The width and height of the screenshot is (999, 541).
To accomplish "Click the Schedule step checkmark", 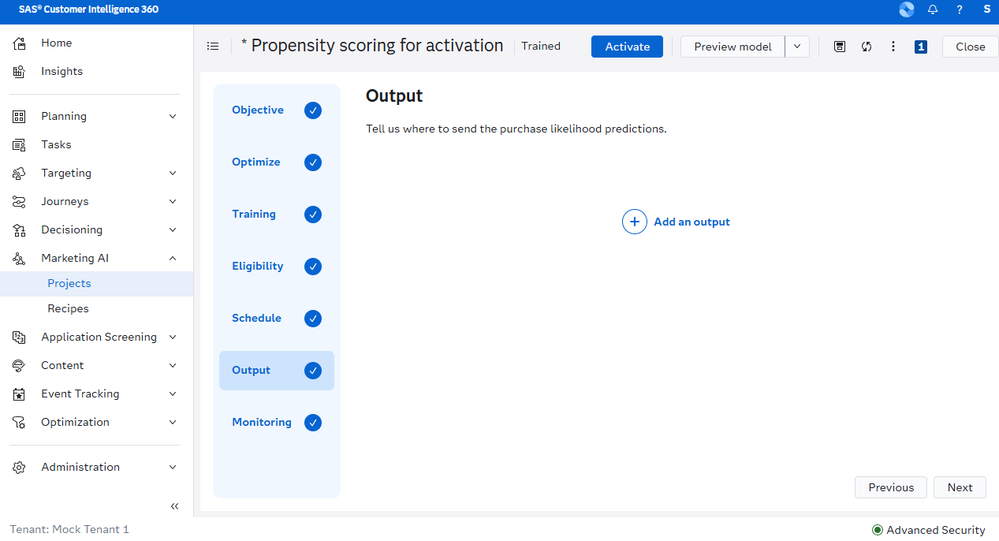I will coord(313,319).
